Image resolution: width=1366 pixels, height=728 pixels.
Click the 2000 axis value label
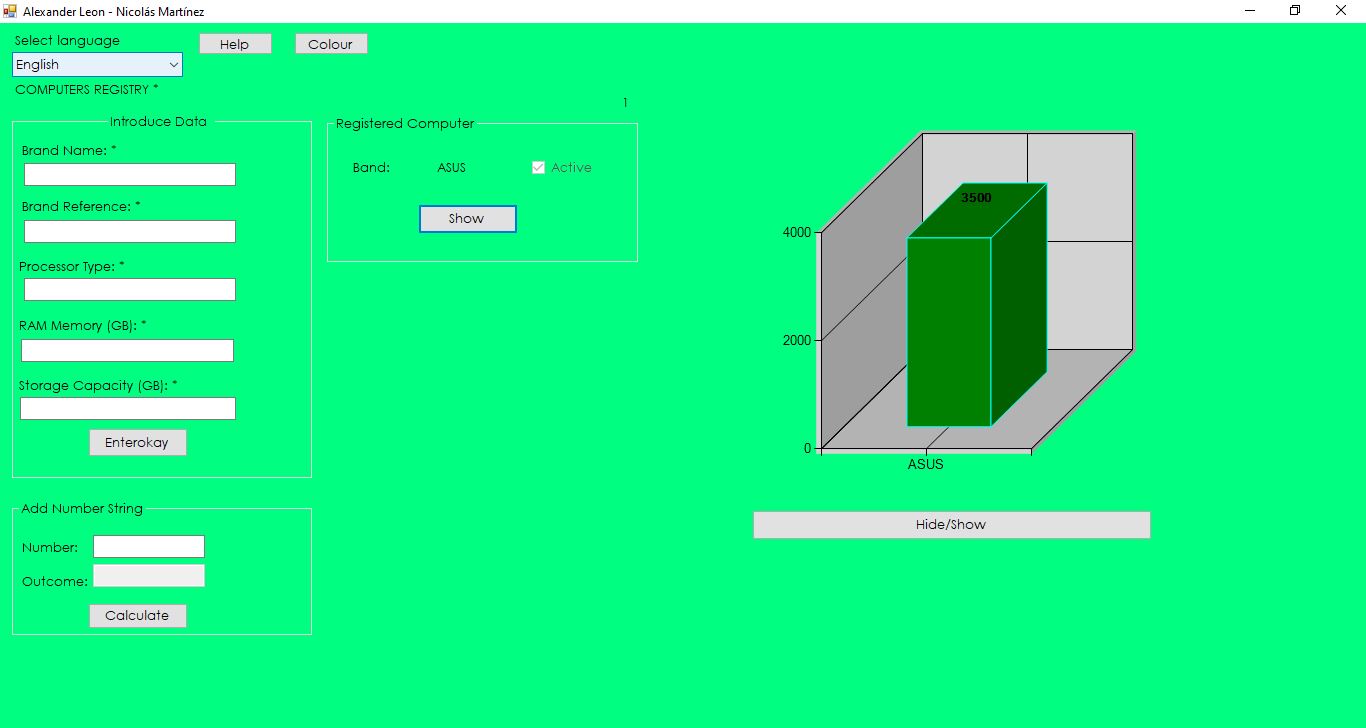pyautogui.click(x=797, y=340)
